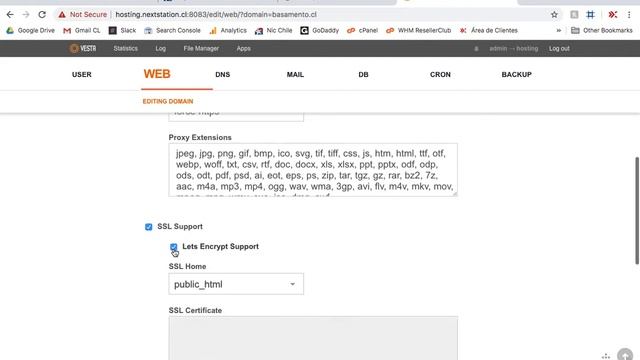Switch to WEB tab

[157, 74]
